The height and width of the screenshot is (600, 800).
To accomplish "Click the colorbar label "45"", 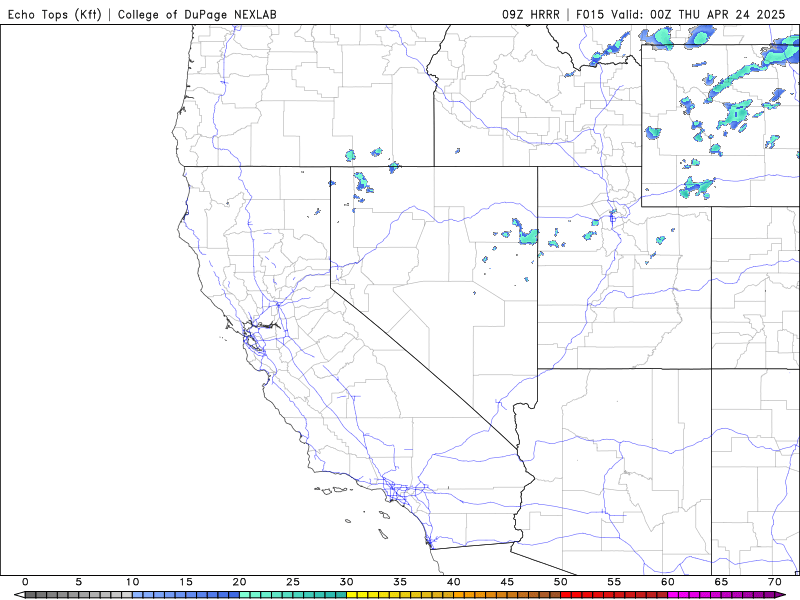I will point(507,582).
